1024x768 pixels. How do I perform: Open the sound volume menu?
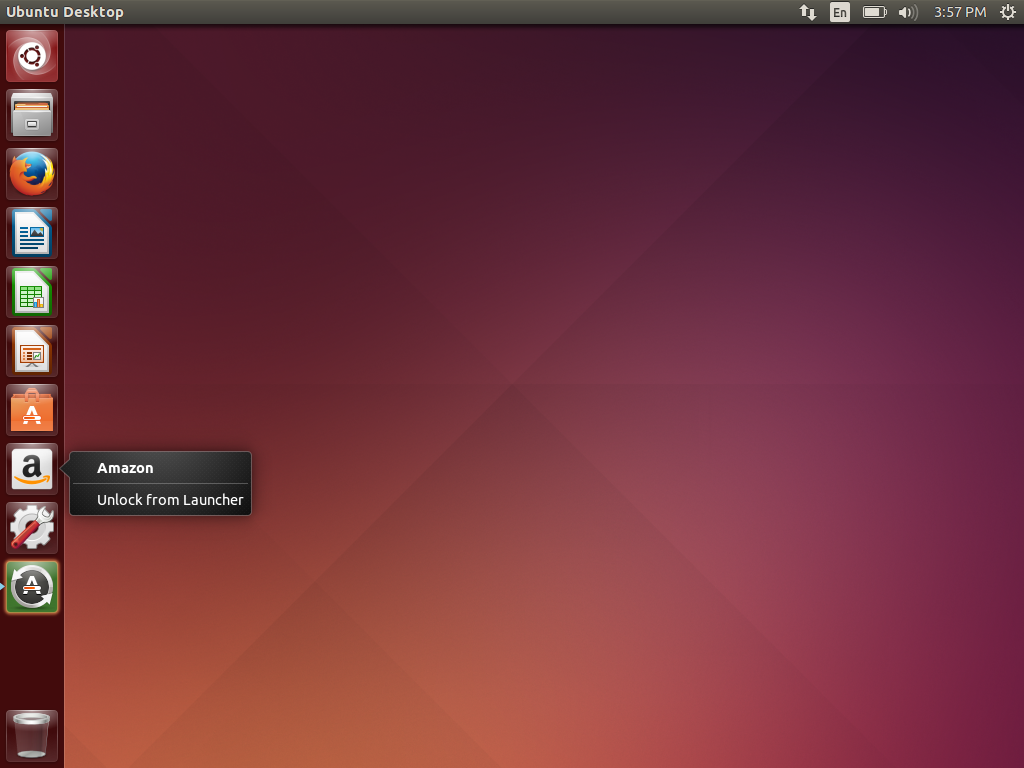(x=907, y=12)
